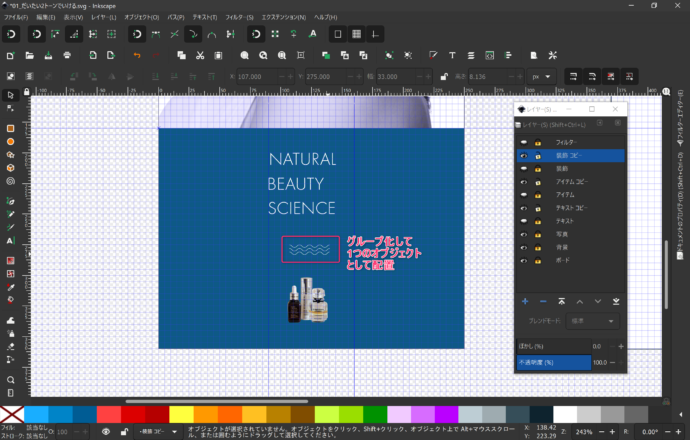Select the Spiral tool
This screenshot has height=440, width=690.
coord(11,181)
